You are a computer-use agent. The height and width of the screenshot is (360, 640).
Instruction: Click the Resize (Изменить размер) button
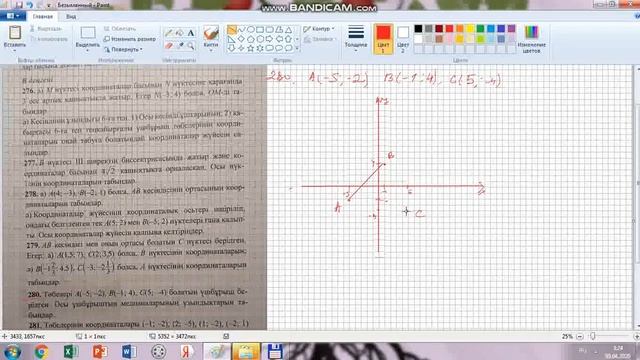(x=129, y=39)
